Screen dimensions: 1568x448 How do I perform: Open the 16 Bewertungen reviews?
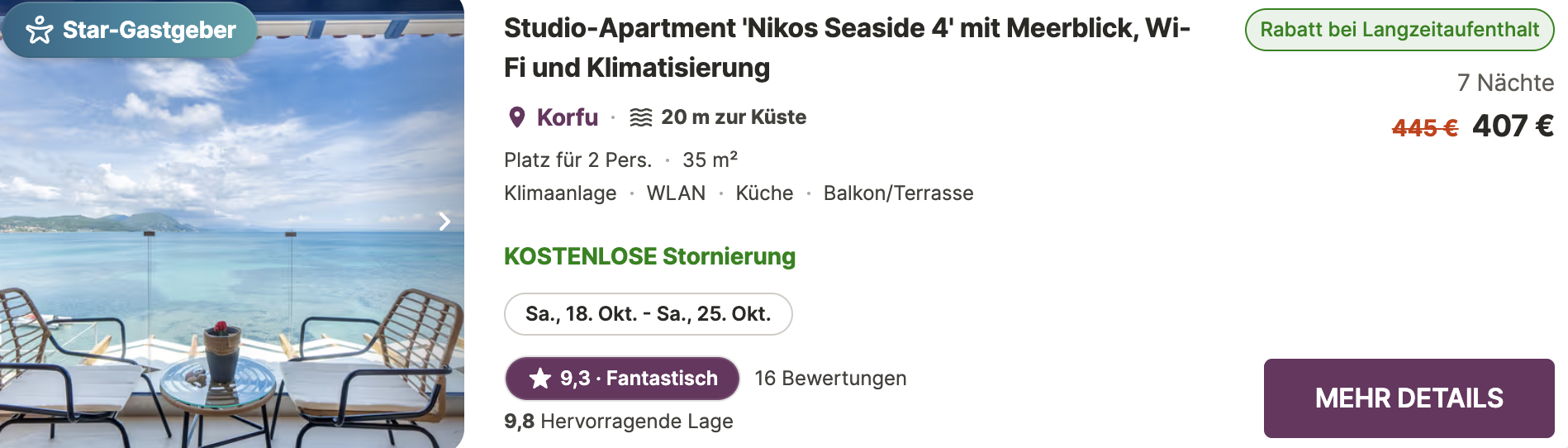(830, 379)
